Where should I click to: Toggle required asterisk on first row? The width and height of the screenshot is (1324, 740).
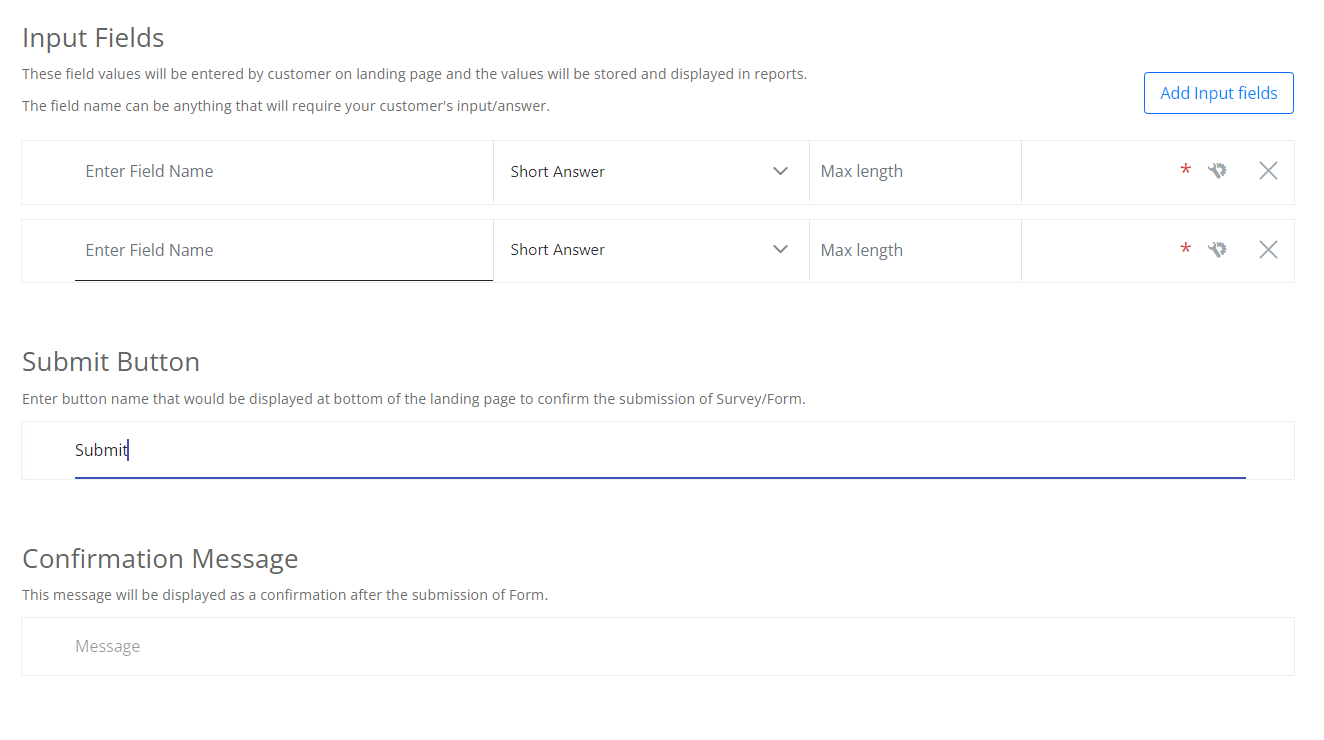(1185, 171)
